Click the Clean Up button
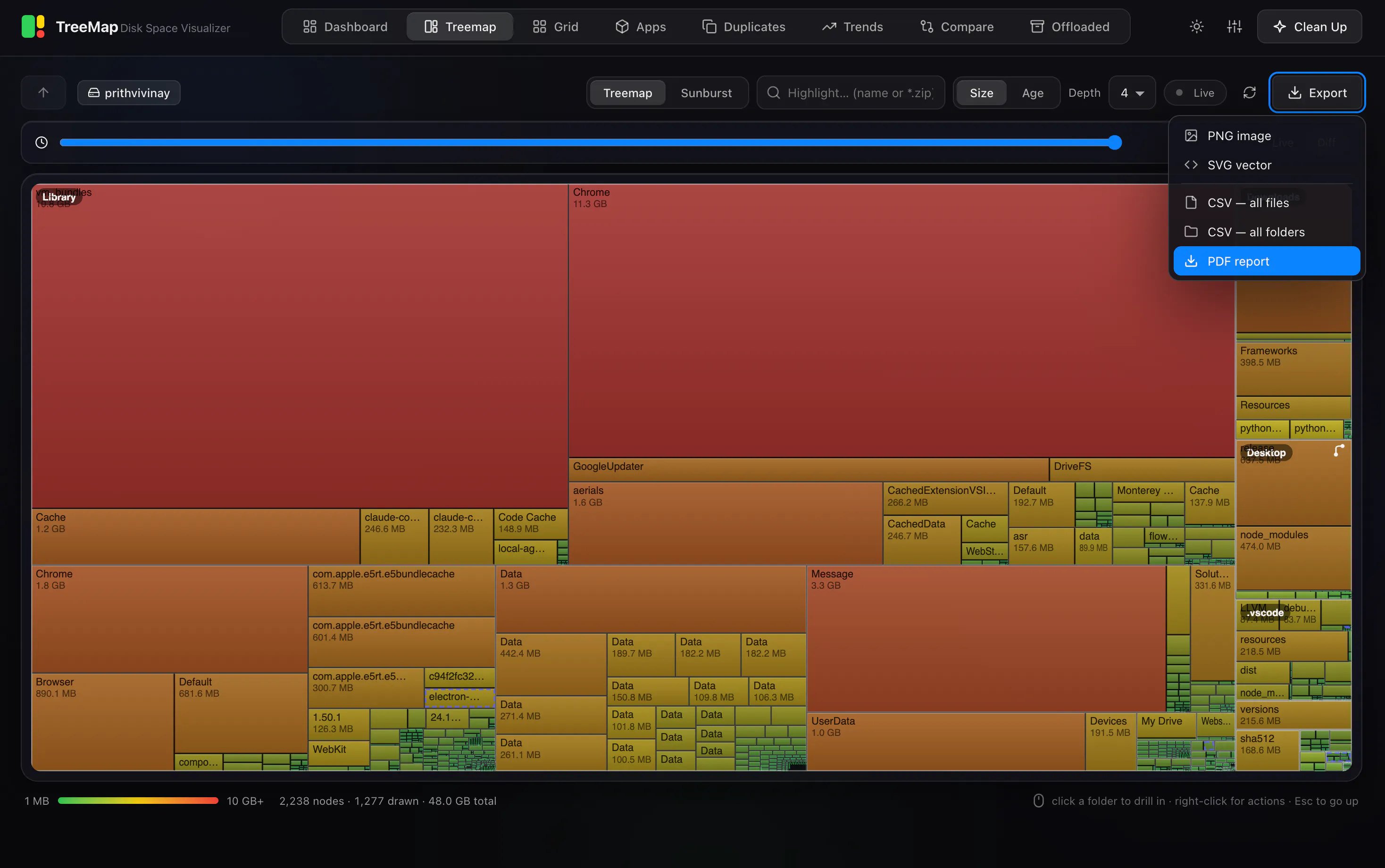Viewport: 1385px width, 868px height. (x=1309, y=26)
